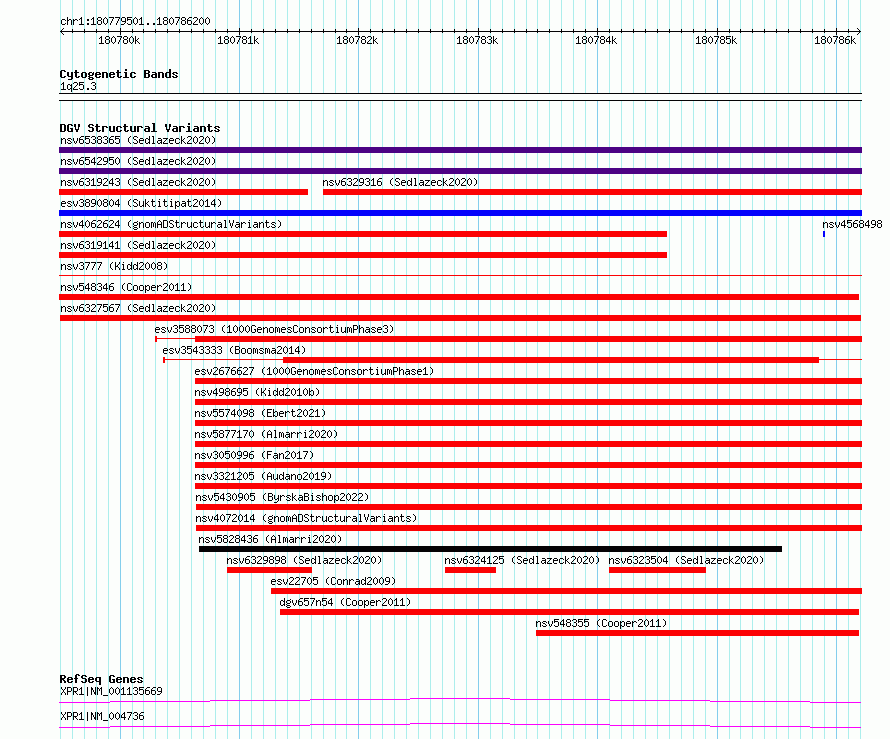Click the Cytogenetic Bands track title
This screenshot has width=890, height=739.
pos(119,74)
